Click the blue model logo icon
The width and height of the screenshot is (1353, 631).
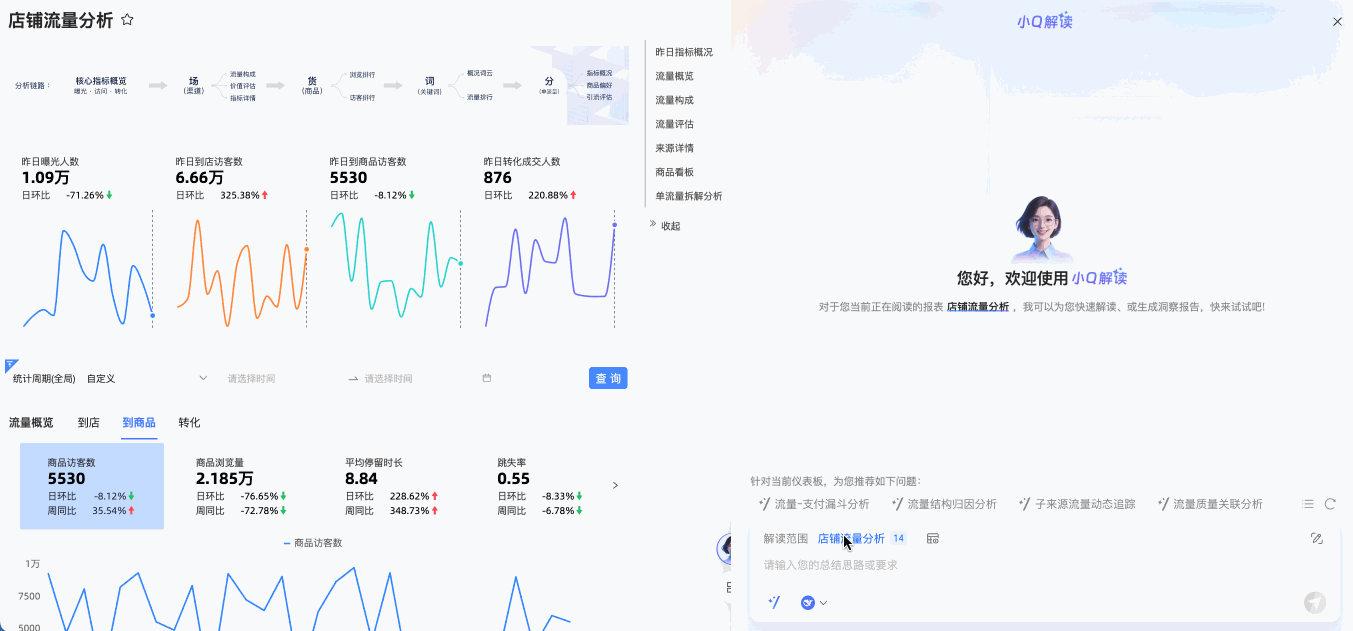coord(808,602)
